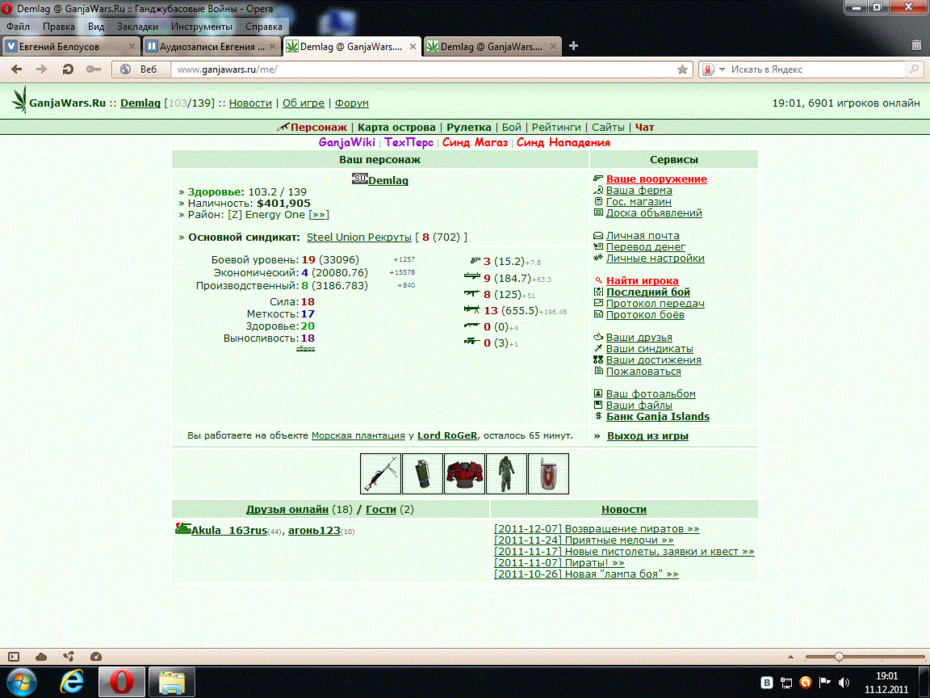Click the Opera Turbo icon in status bar

(x=96, y=656)
